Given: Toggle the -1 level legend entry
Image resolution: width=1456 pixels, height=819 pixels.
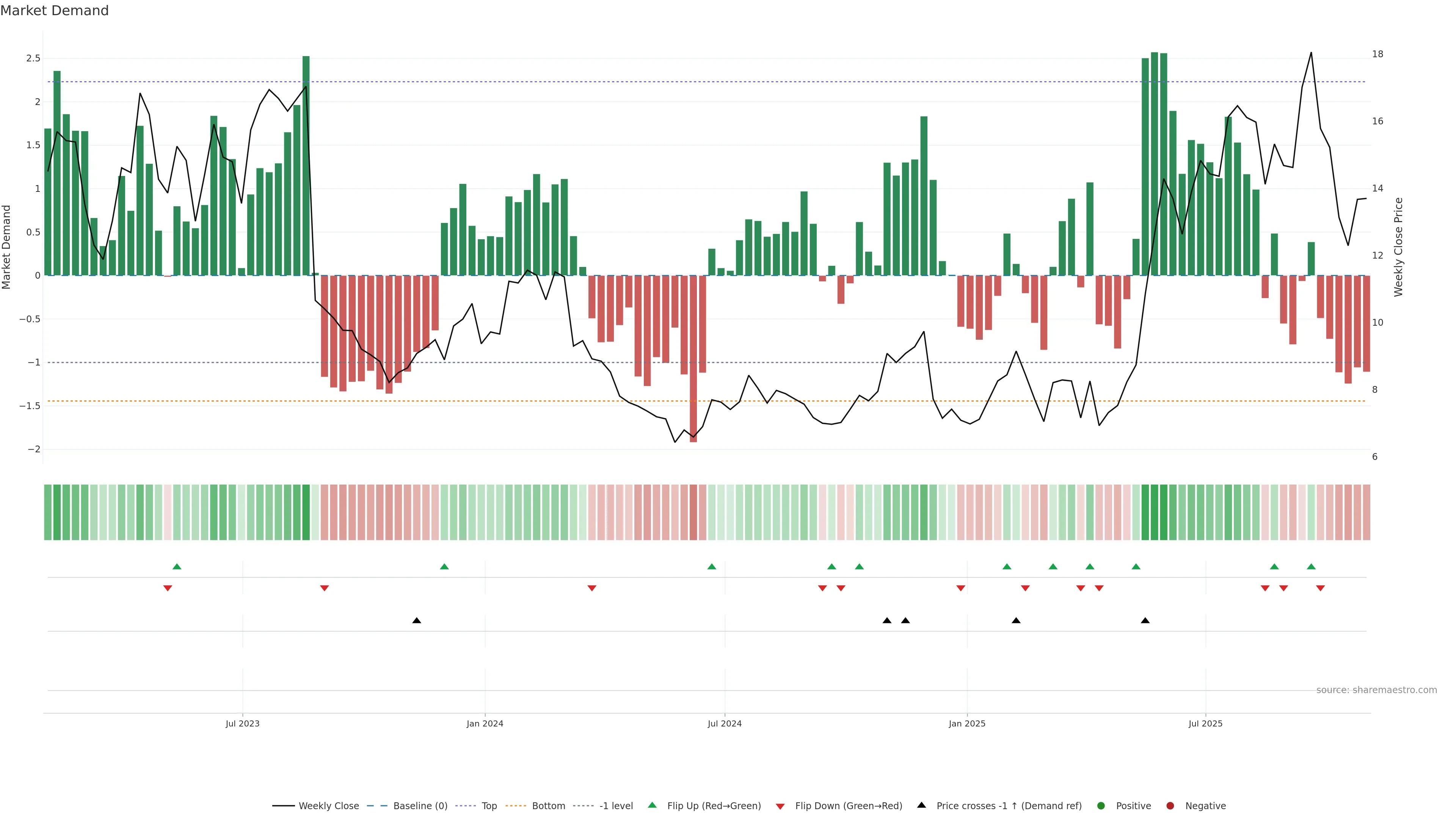Looking at the screenshot, I should coord(616,806).
